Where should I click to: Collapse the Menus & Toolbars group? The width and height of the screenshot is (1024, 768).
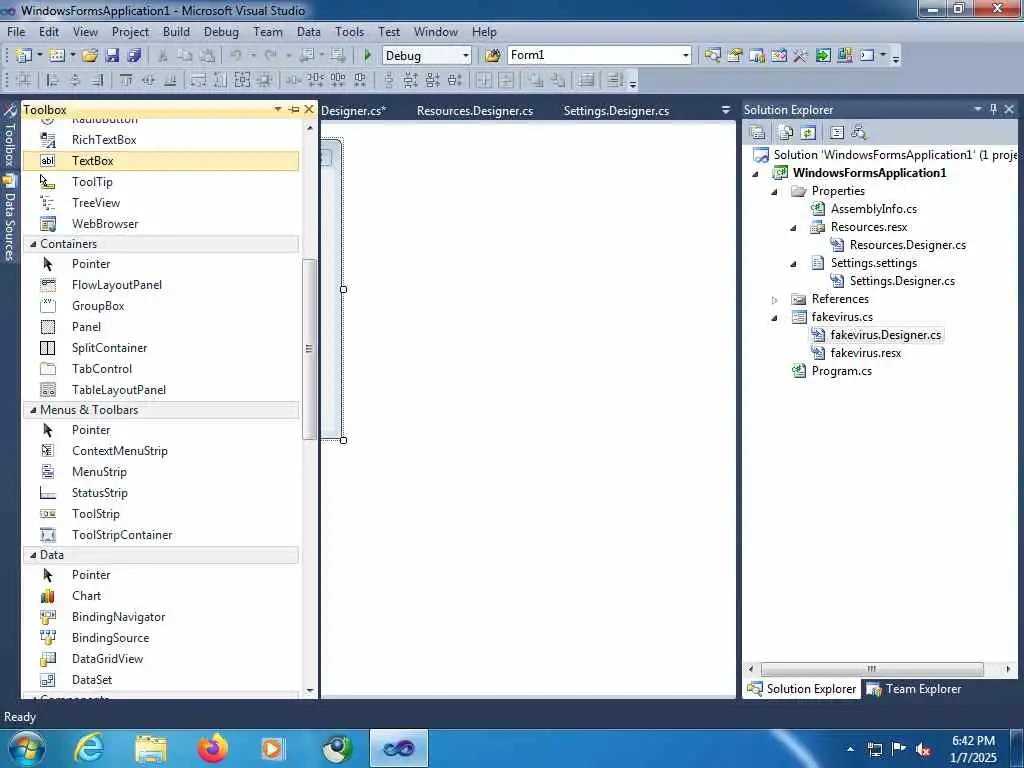[33, 409]
